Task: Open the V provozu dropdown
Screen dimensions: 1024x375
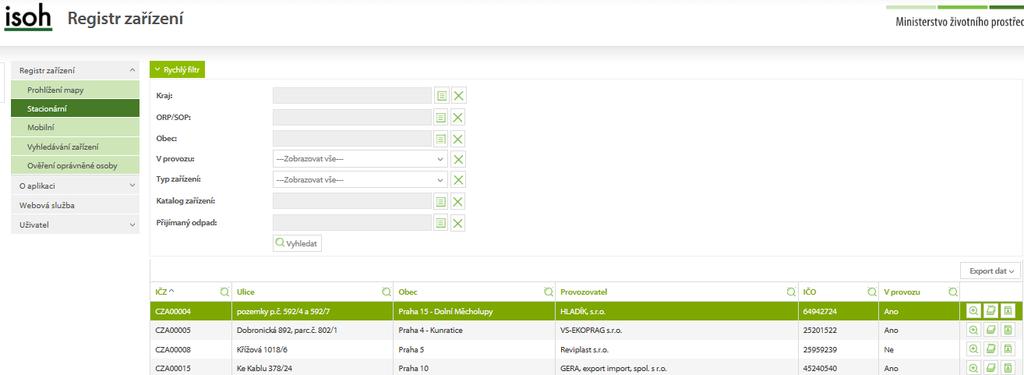Action: pyautogui.click(x=360, y=159)
